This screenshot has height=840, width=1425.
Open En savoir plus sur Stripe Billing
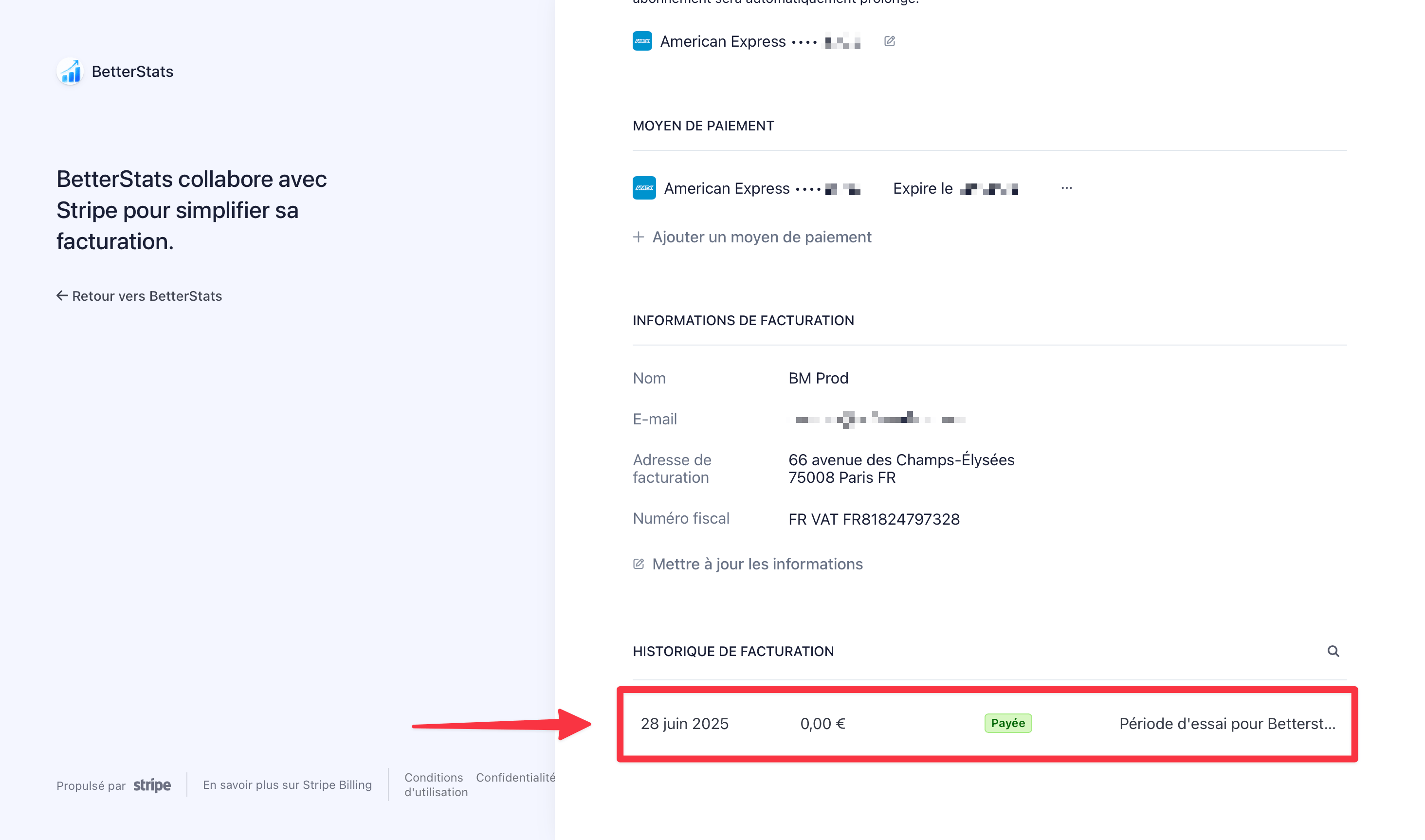click(x=287, y=785)
